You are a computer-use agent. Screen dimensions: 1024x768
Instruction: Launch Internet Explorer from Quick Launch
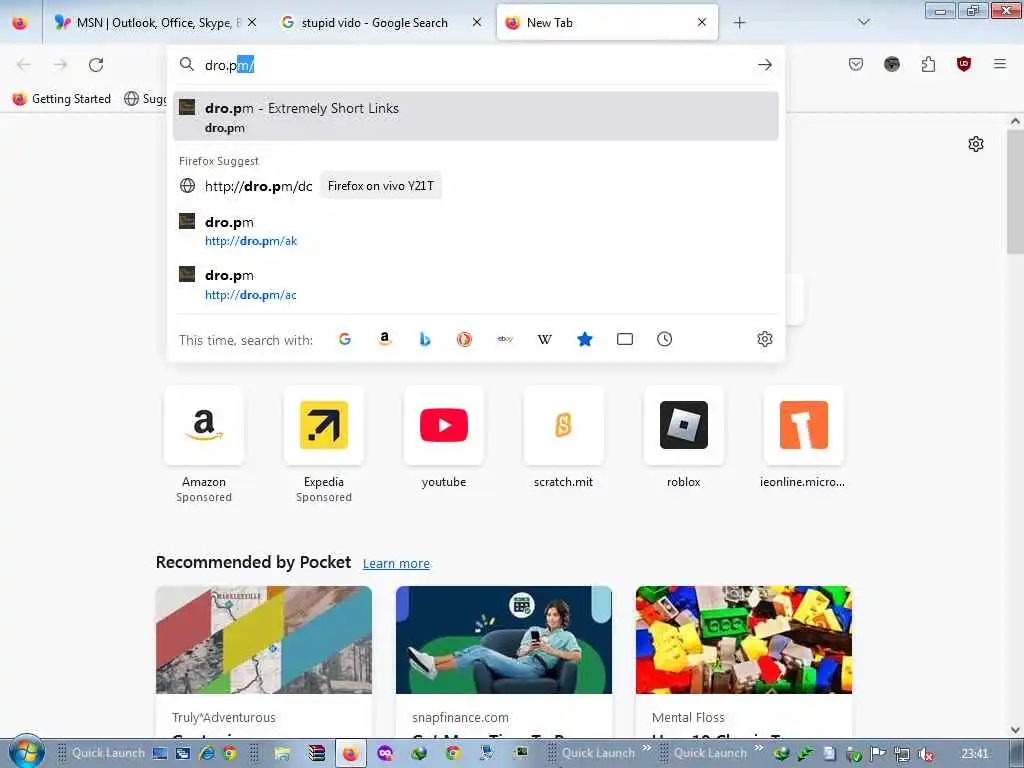click(207, 753)
